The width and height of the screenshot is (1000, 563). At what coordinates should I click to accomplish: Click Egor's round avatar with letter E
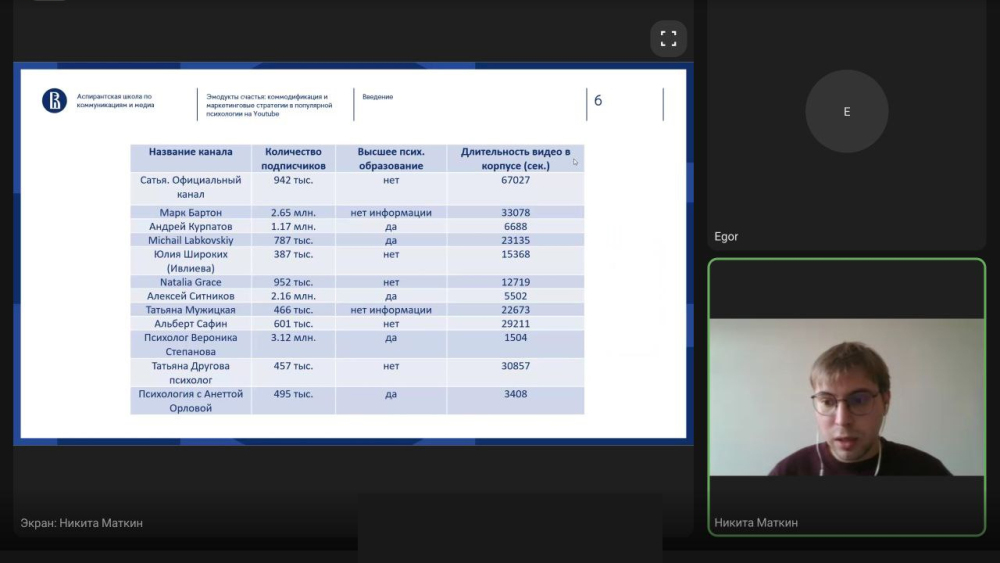pos(846,111)
